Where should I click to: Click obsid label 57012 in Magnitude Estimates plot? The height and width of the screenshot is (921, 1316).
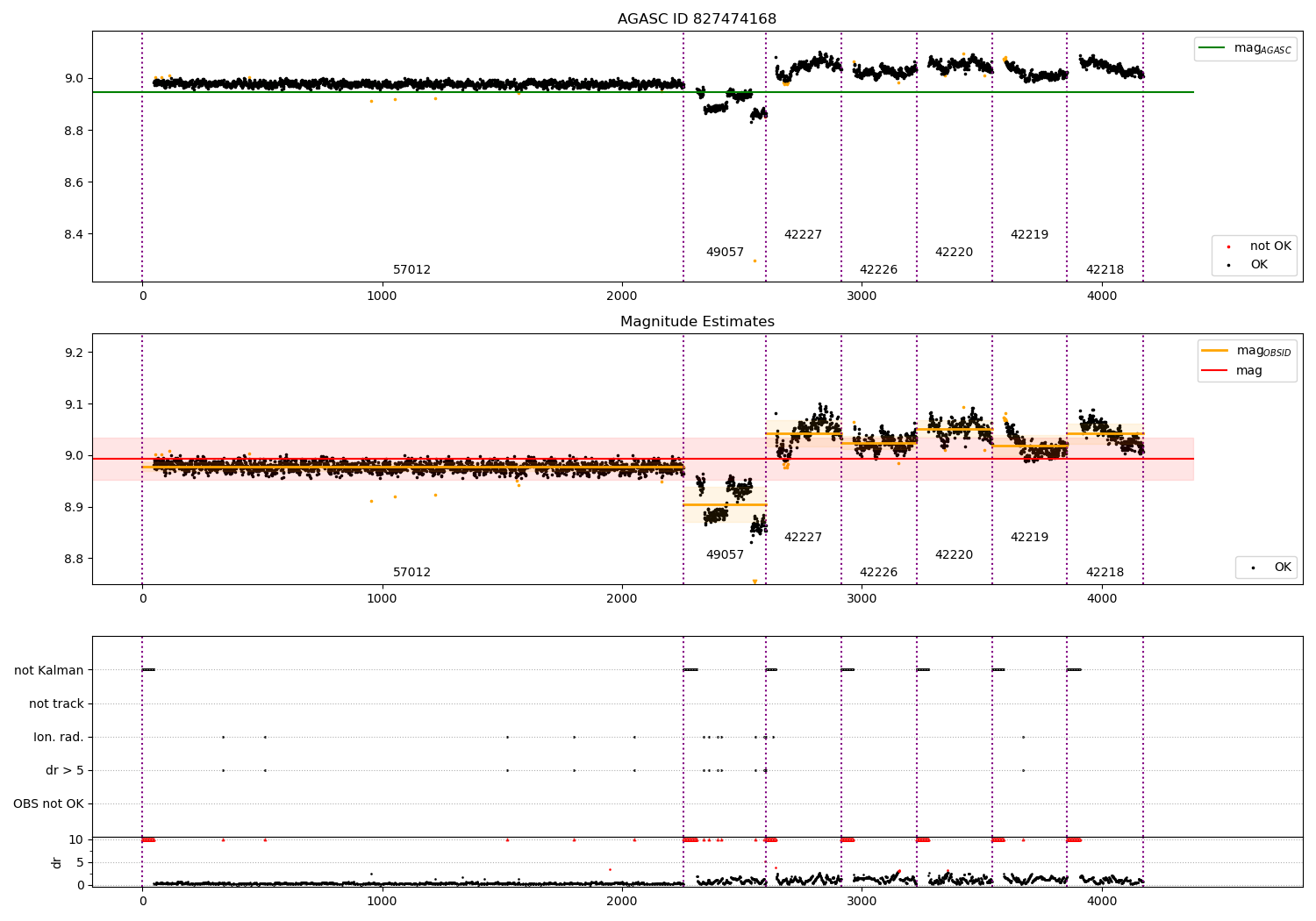(411, 573)
